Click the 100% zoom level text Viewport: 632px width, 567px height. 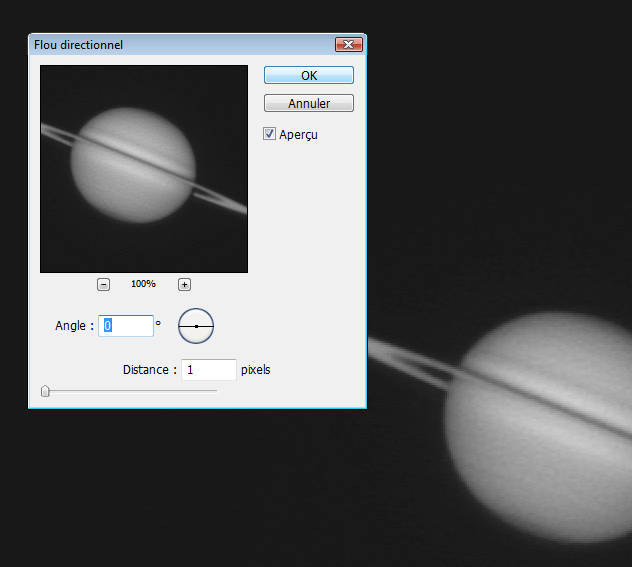click(x=143, y=284)
